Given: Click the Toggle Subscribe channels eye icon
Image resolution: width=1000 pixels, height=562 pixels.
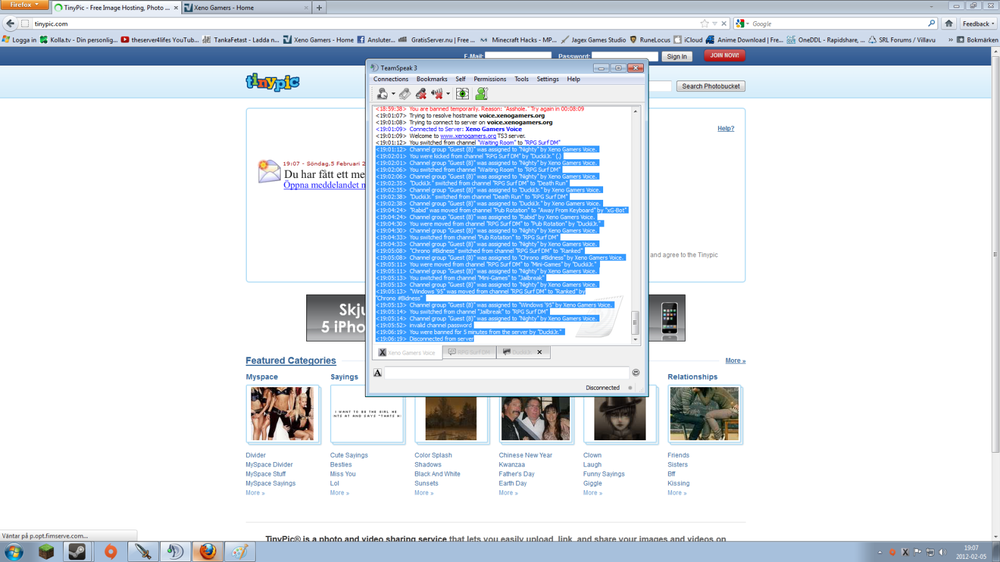Looking at the screenshot, I should click(x=462, y=94).
